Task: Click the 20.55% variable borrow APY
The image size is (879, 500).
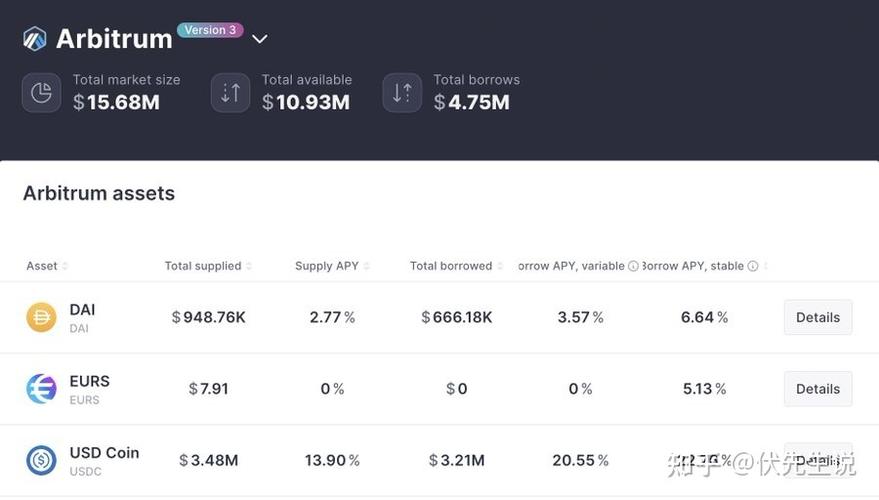Action: click(x=581, y=460)
